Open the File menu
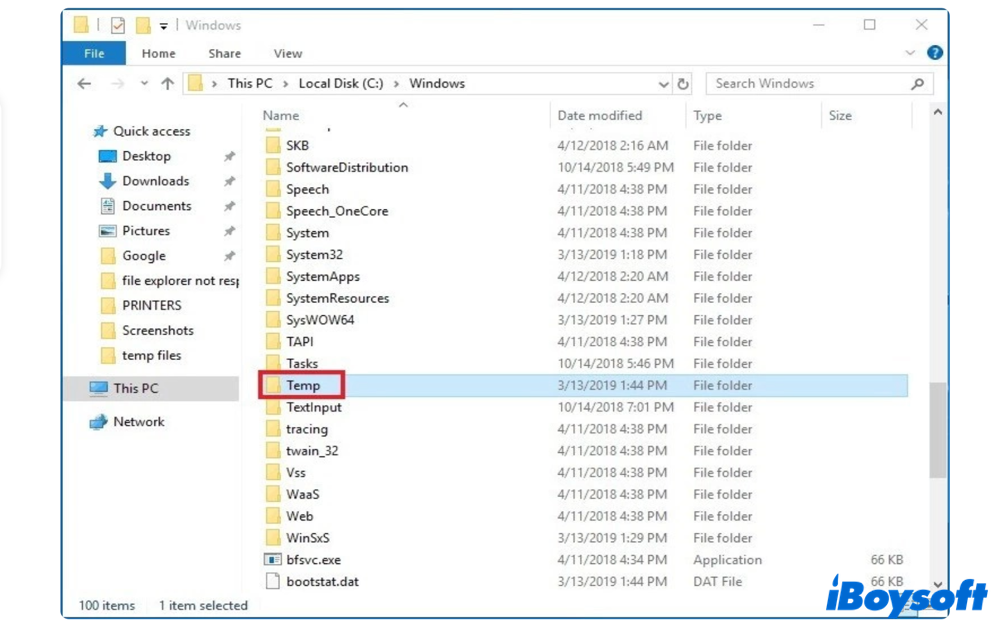Image resolution: width=1000 pixels, height=620 pixels. (x=94, y=53)
